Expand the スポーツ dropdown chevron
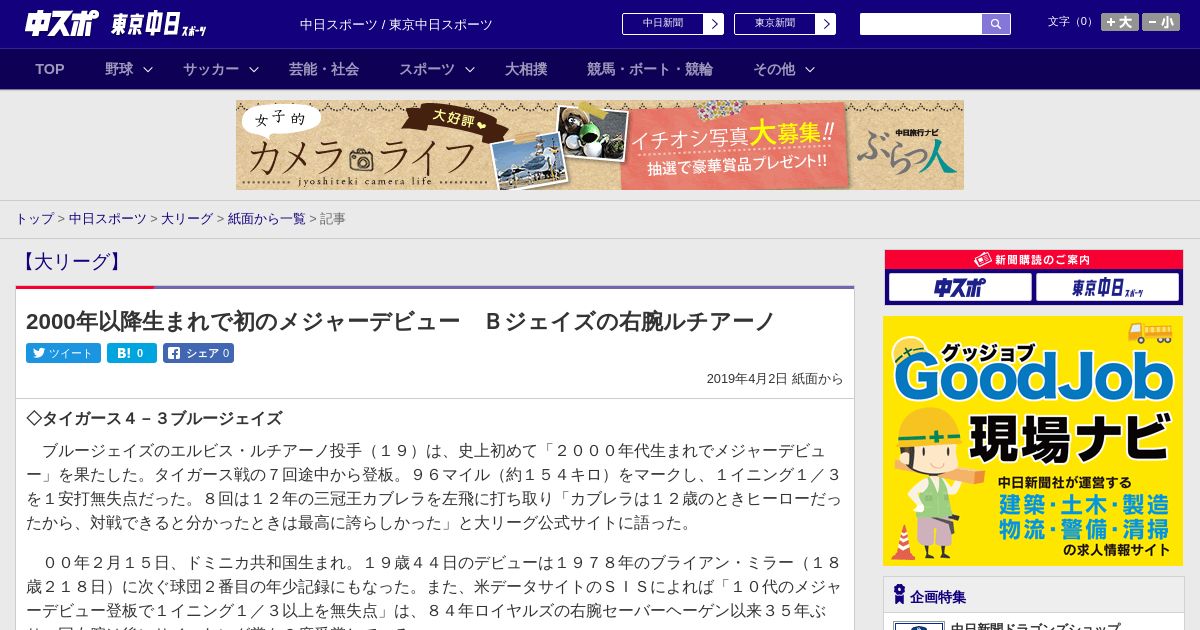1200x630 pixels. [x=470, y=69]
